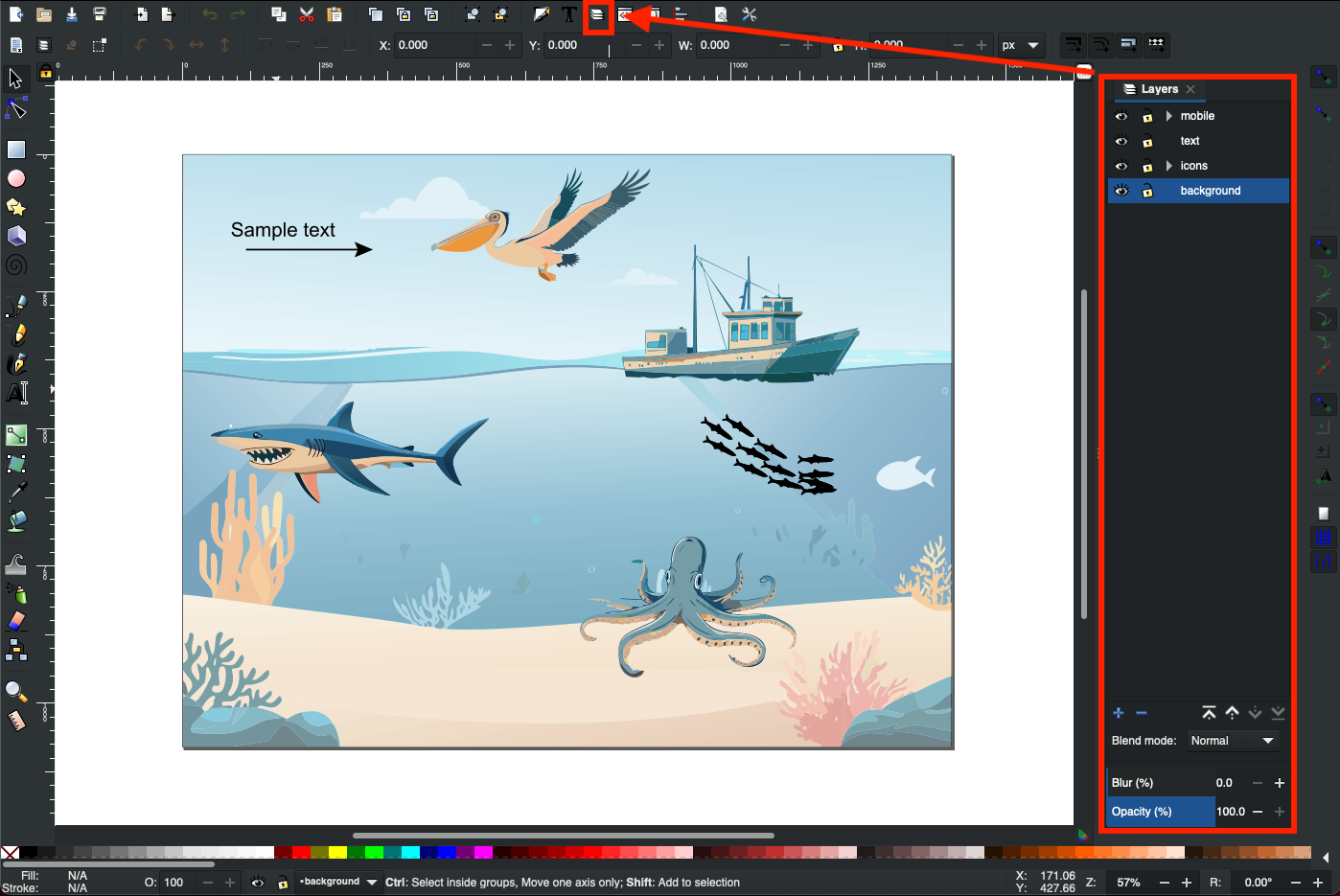Select the Star tool
Viewport: 1340px width, 896px height.
(x=14, y=207)
